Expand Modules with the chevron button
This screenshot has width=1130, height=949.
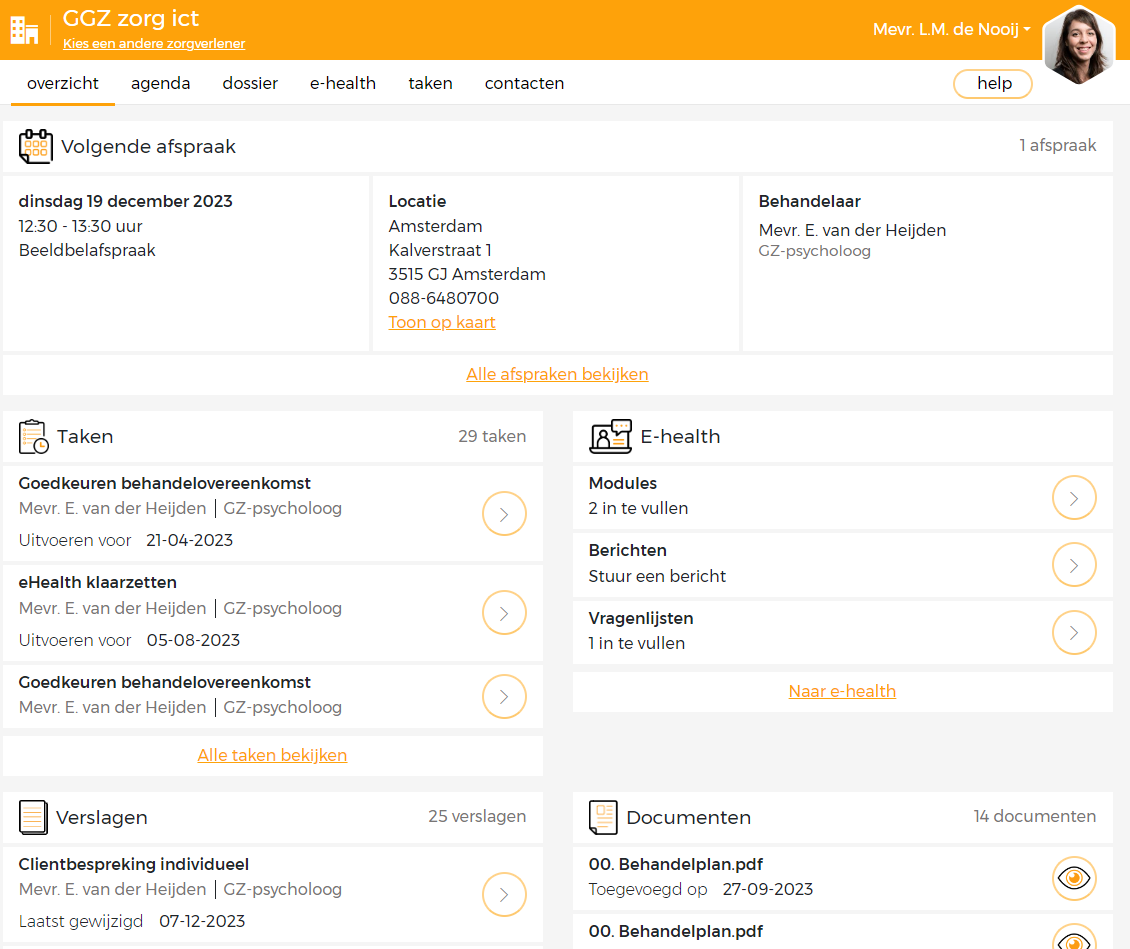tap(1074, 497)
